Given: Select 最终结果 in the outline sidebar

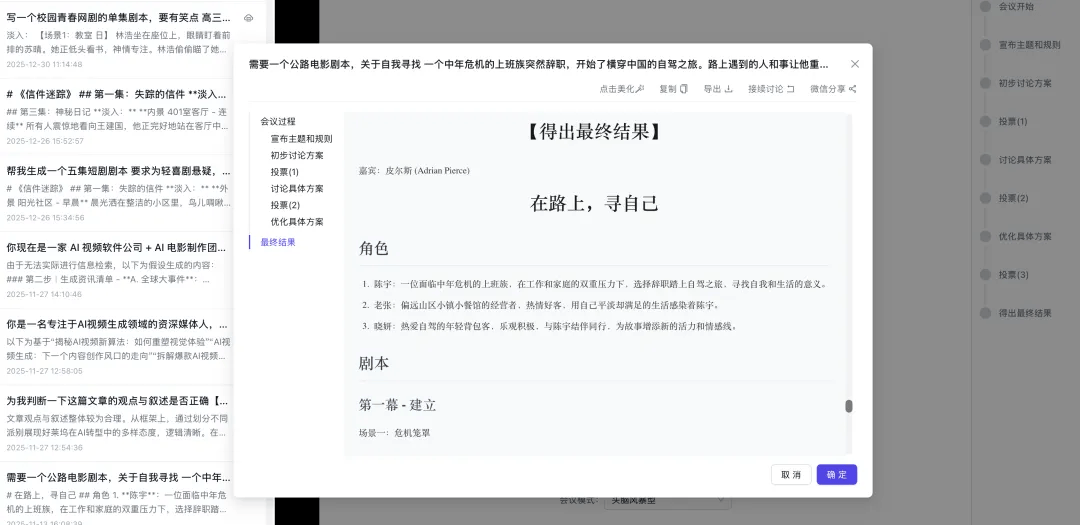Looking at the screenshot, I should [278, 242].
